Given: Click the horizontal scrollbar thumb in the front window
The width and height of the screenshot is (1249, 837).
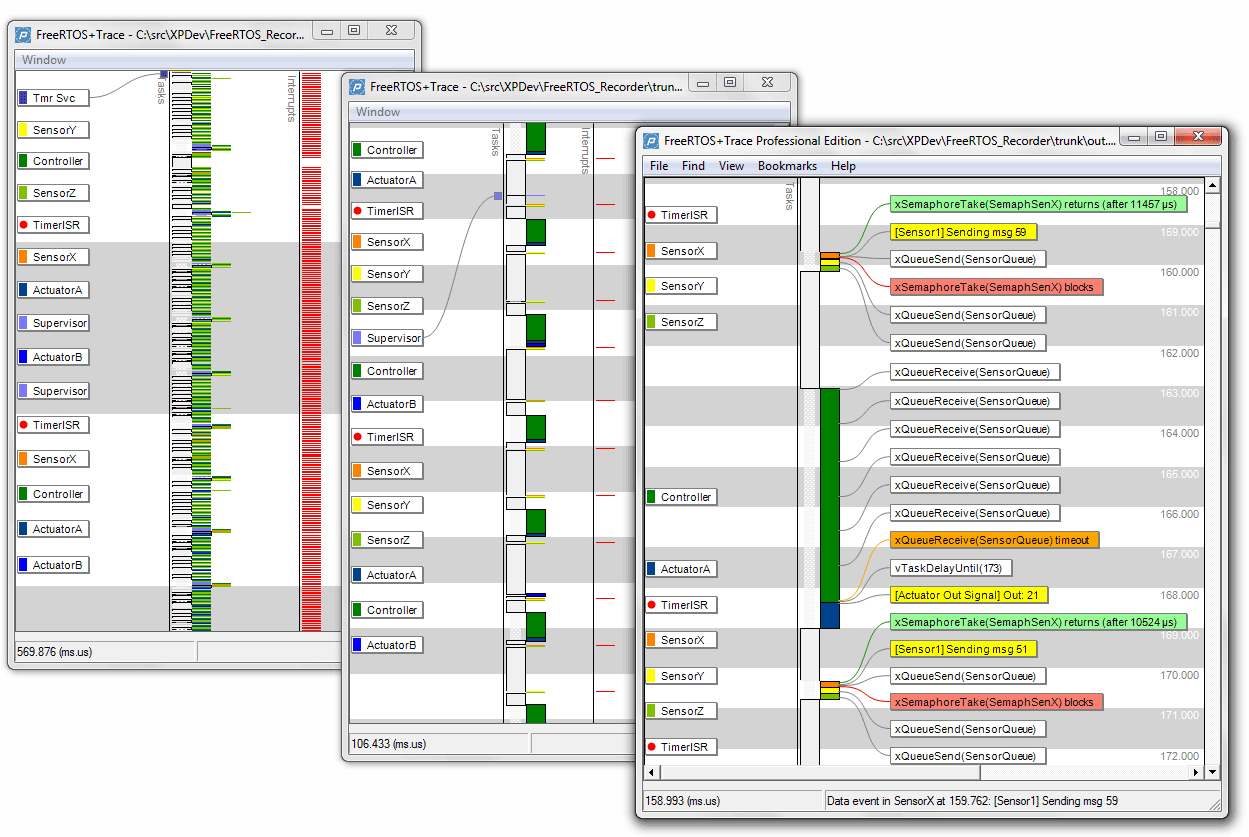Looking at the screenshot, I should pos(820,772).
